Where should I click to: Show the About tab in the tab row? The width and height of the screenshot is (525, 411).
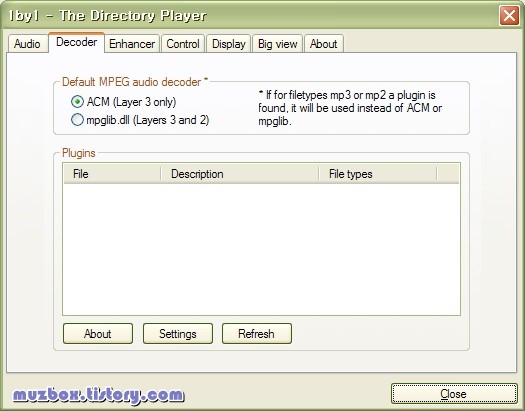323,44
